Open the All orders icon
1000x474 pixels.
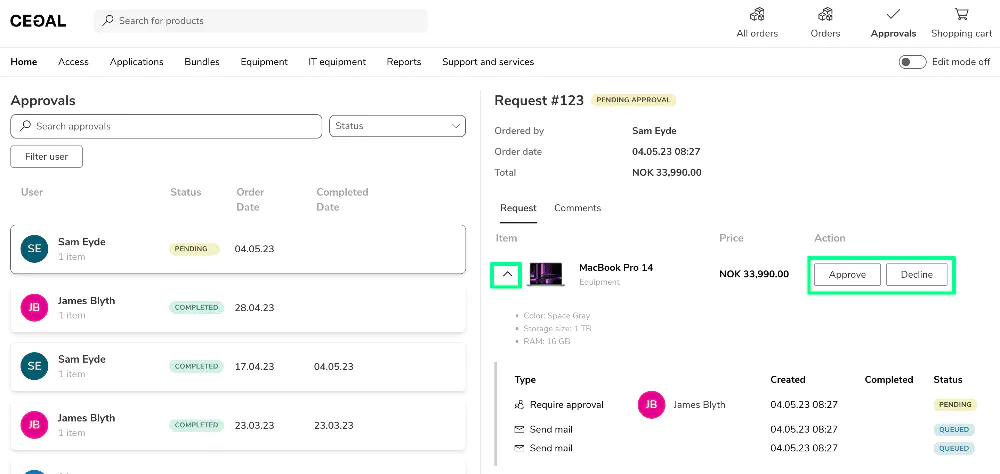coord(757,15)
